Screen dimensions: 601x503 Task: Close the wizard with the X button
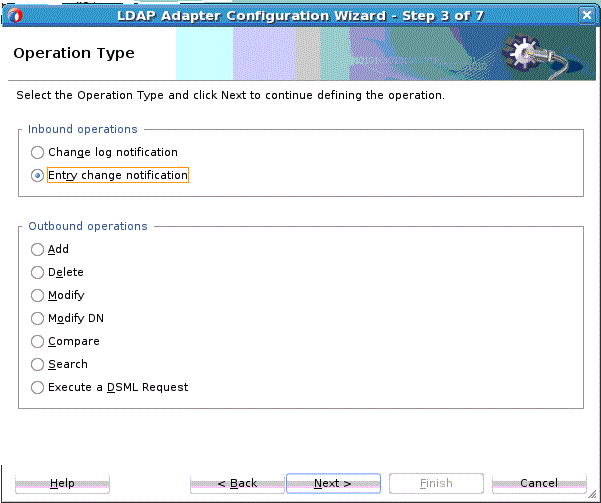[x=586, y=15]
